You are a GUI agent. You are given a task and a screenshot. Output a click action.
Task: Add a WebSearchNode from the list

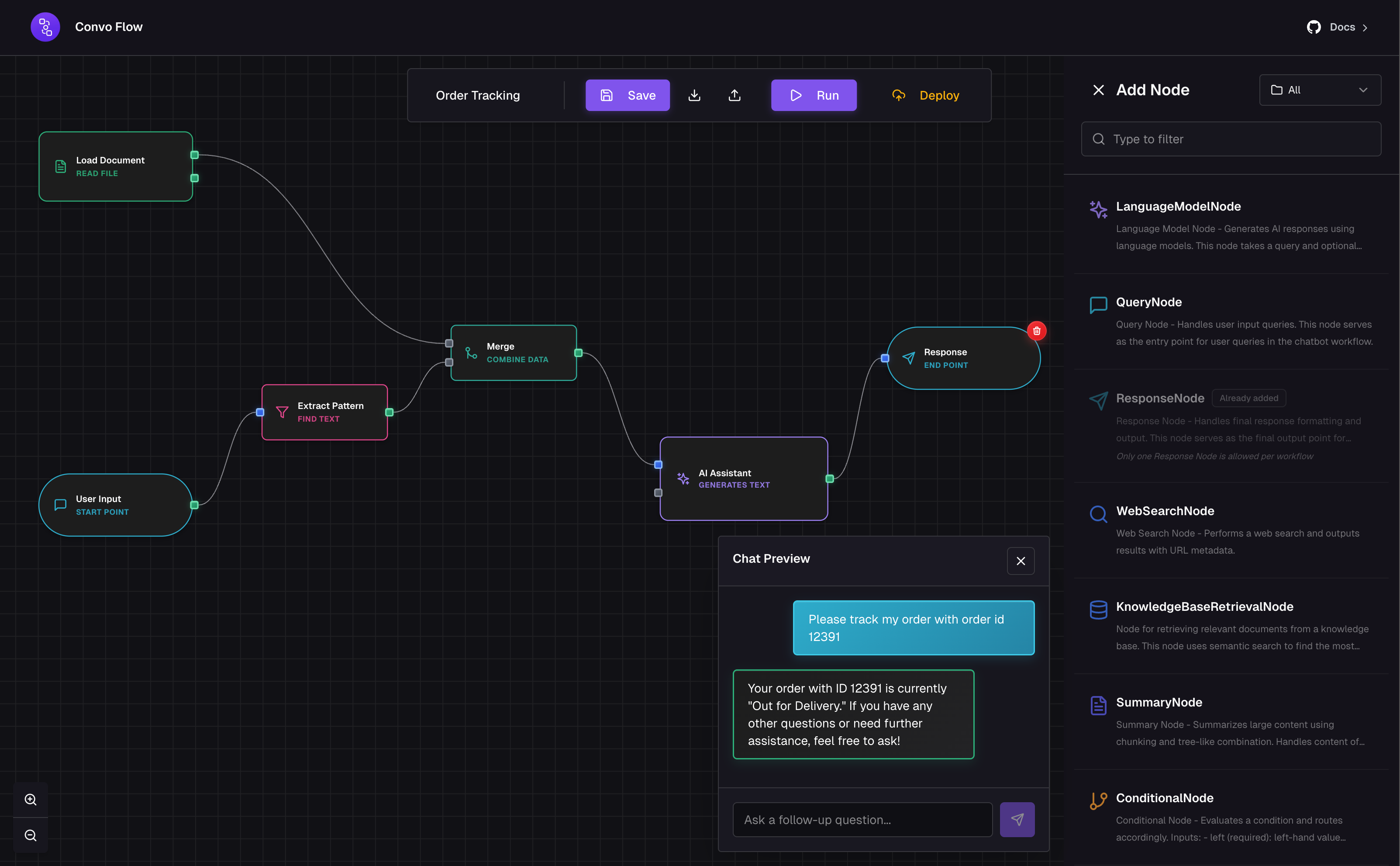click(1165, 511)
